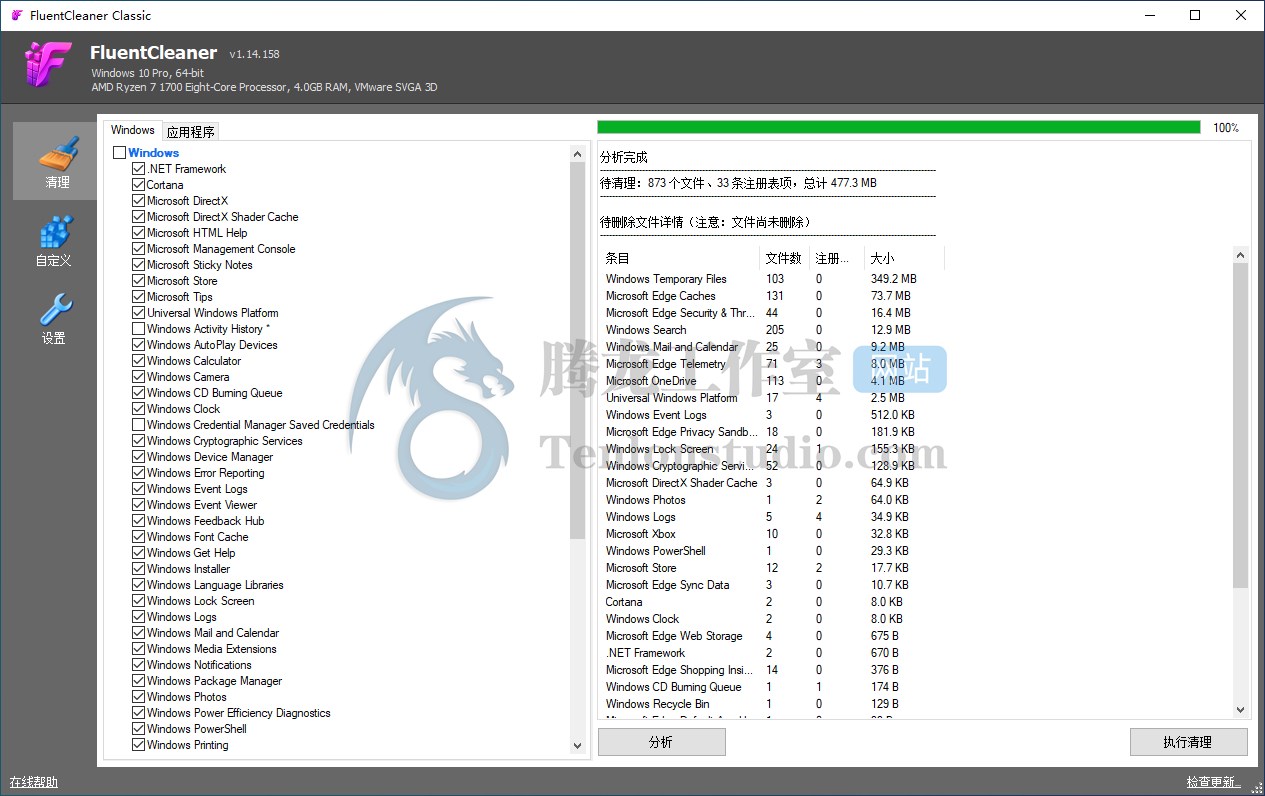Select Windows Event Logs result row

(x=773, y=415)
